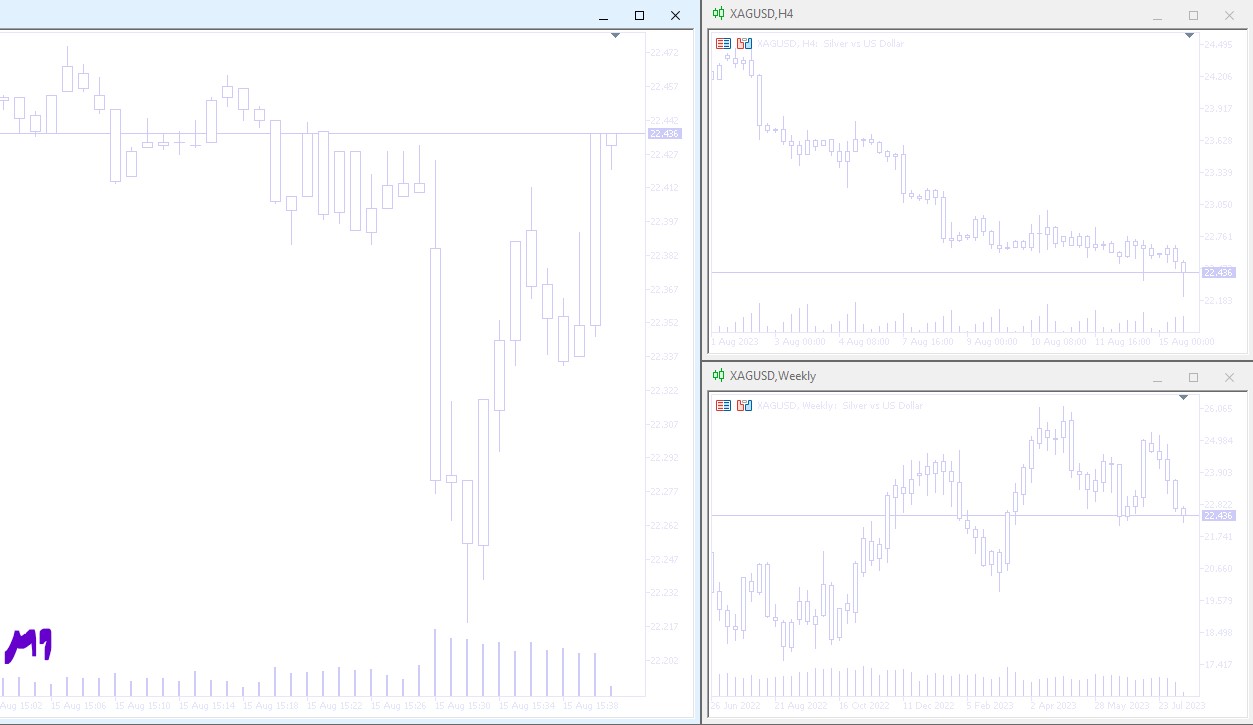Open depth of market in Weekly chart
1253x725 pixels.
[x=744, y=405]
